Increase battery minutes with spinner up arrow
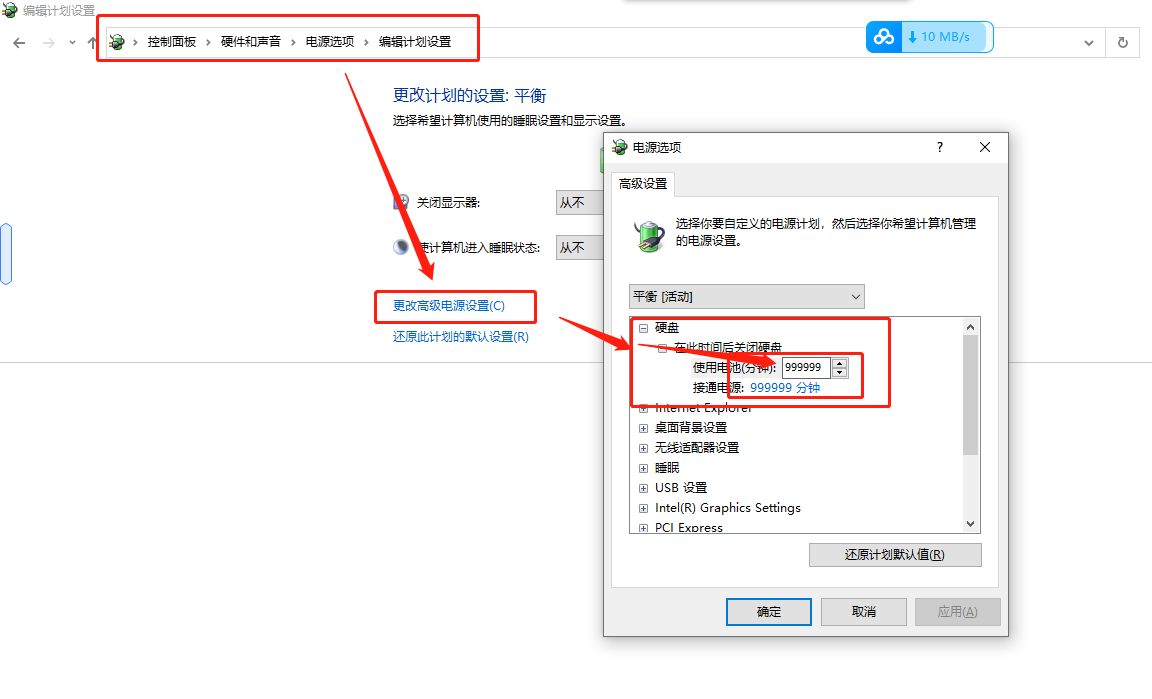 tap(840, 363)
